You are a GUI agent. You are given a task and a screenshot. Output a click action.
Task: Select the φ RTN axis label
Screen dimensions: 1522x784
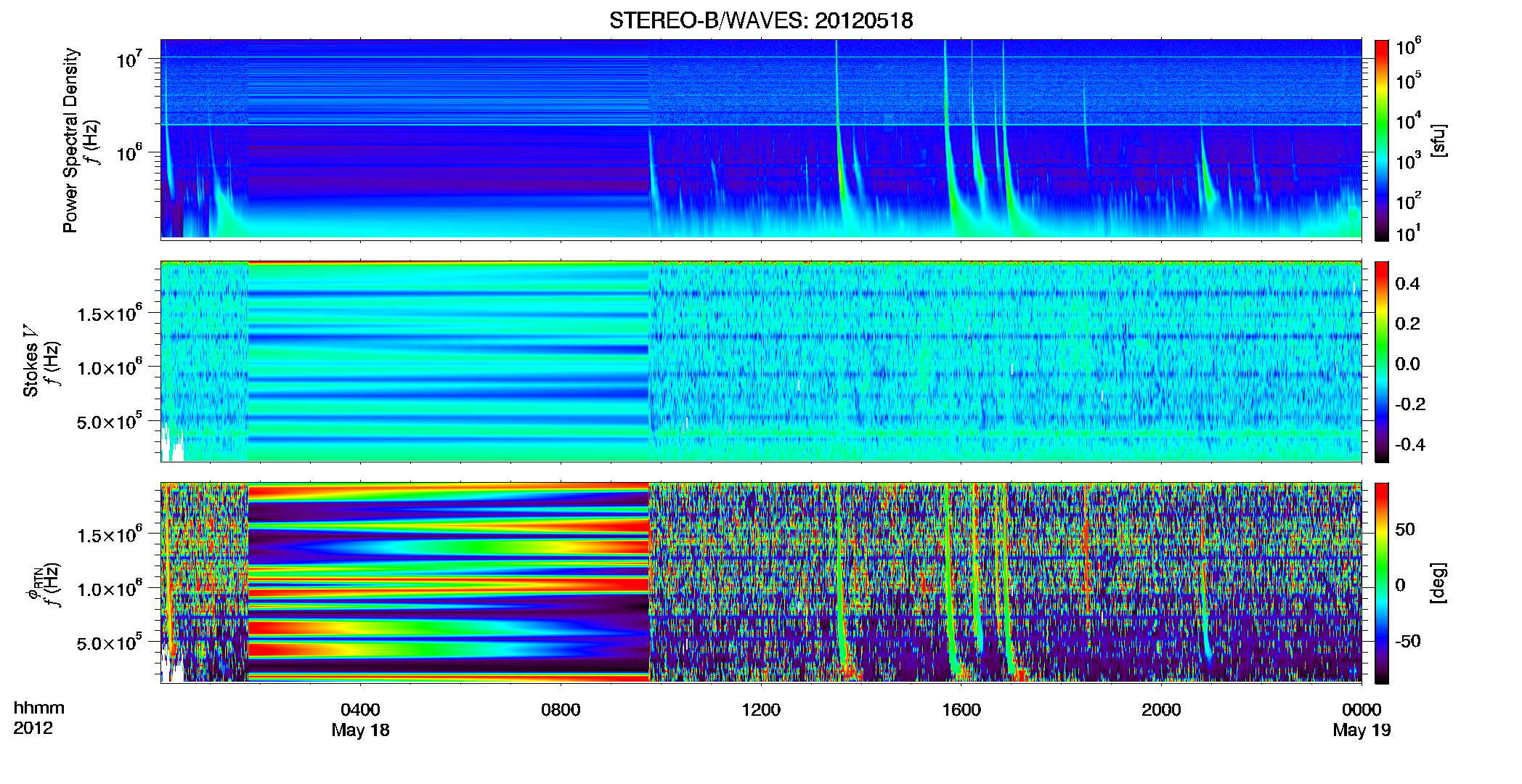tap(33, 583)
